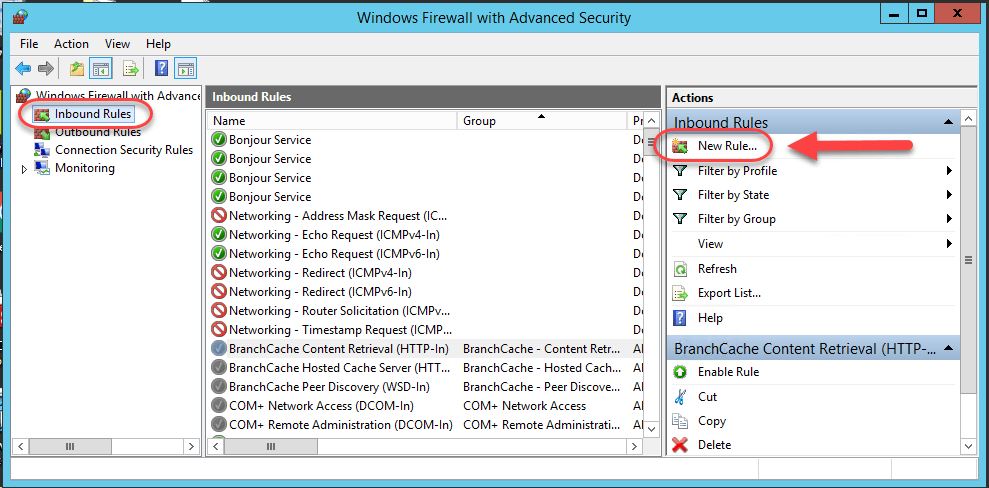Click Copy action in Actions pane

(x=711, y=421)
